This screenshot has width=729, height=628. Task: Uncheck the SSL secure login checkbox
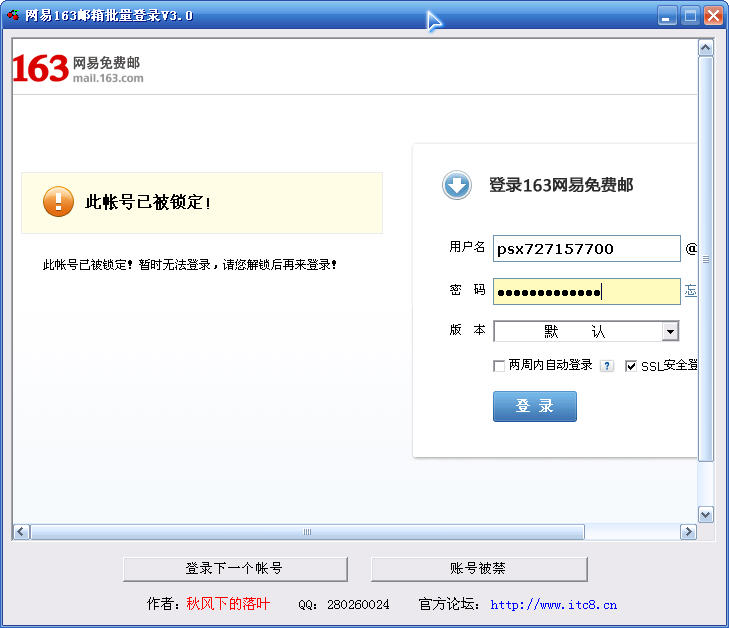[x=630, y=366]
